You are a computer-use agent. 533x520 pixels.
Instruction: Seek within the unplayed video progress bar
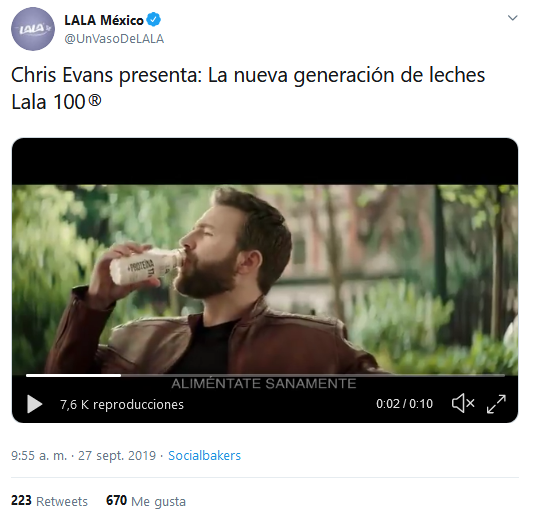313,376
